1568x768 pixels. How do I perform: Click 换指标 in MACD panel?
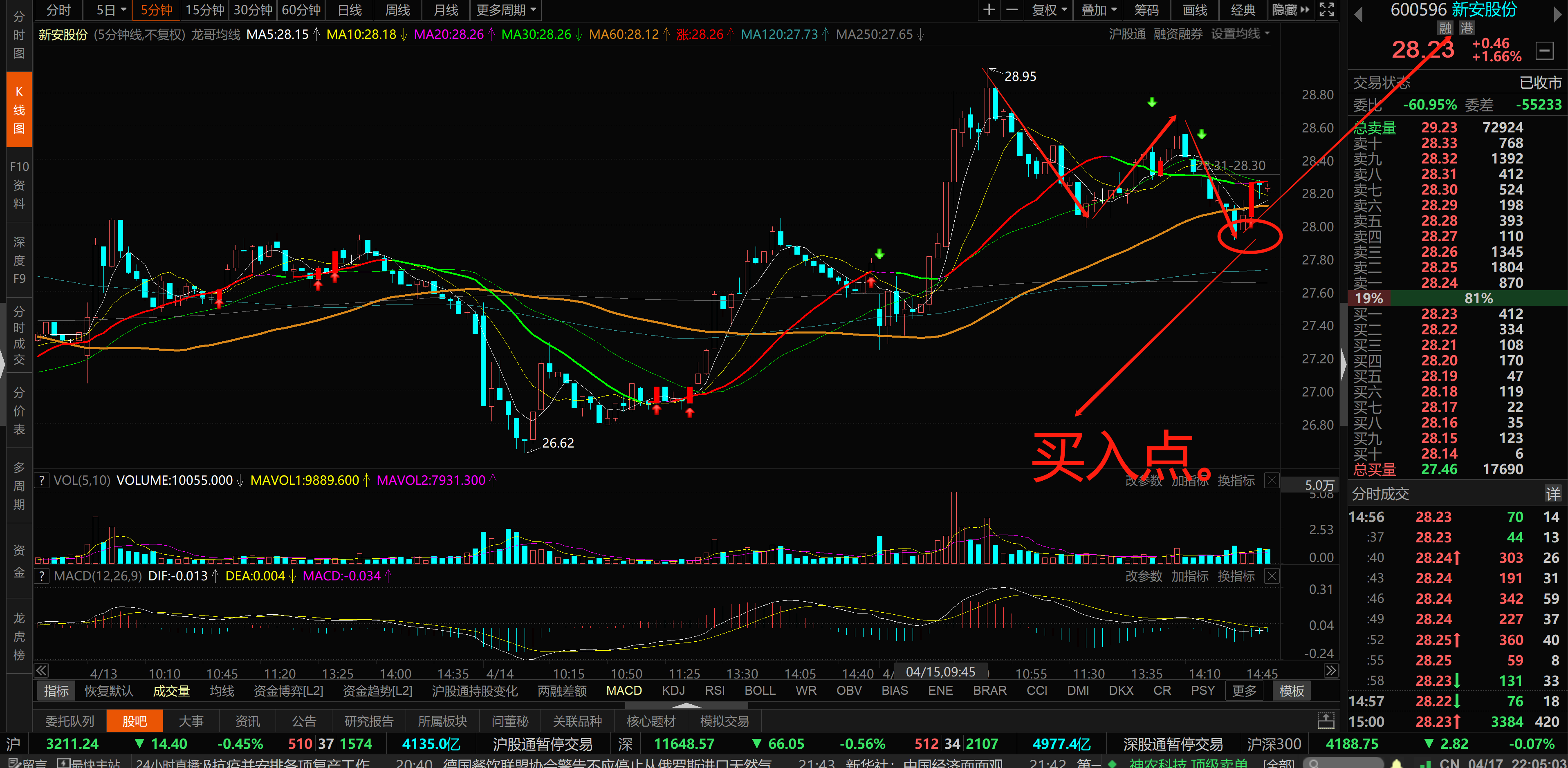1236,576
